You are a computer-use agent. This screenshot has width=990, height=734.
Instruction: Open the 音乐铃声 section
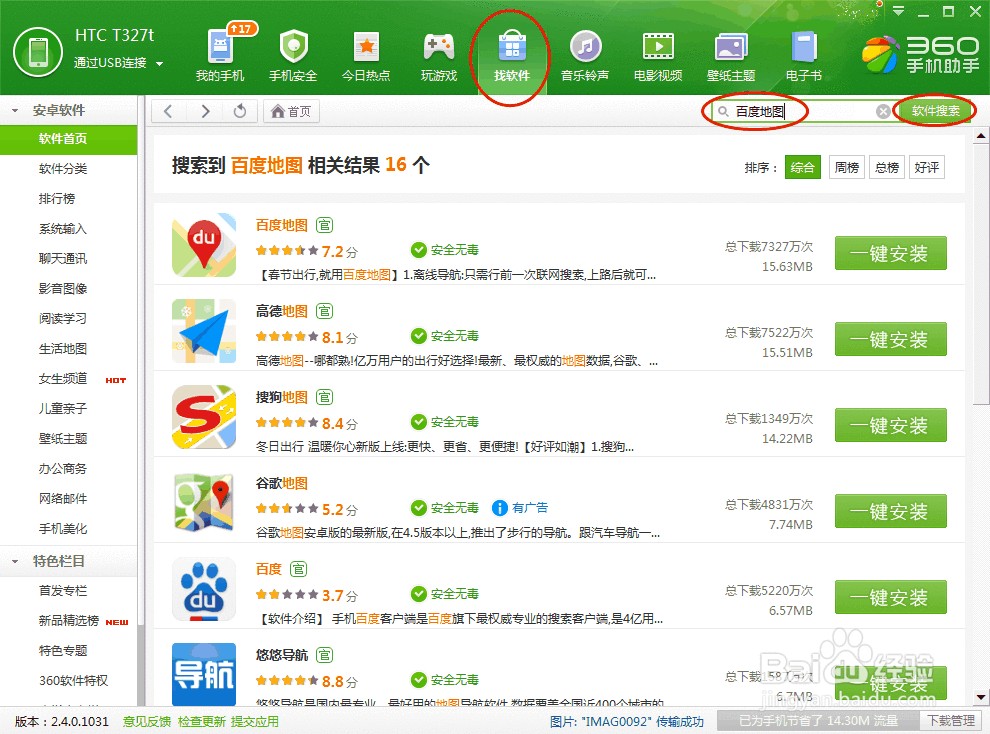(x=585, y=55)
